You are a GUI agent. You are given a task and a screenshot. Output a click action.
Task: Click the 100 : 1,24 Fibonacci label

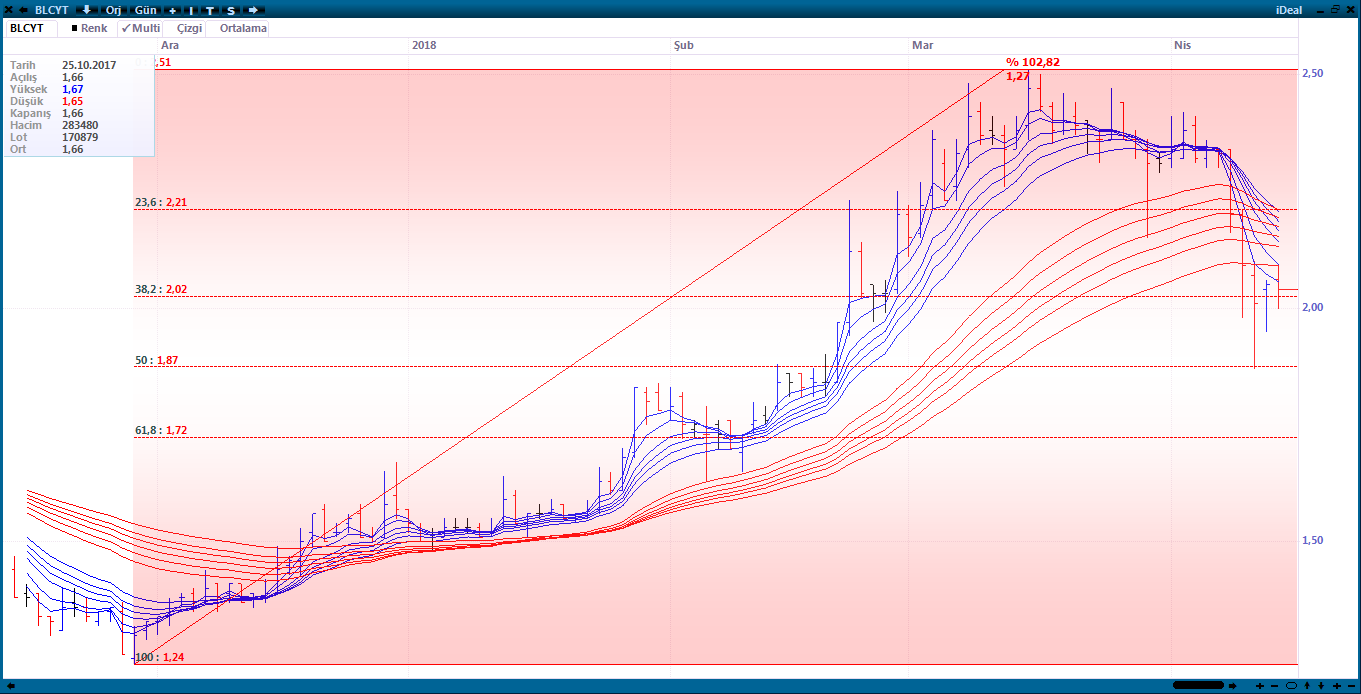coord(159,657)
